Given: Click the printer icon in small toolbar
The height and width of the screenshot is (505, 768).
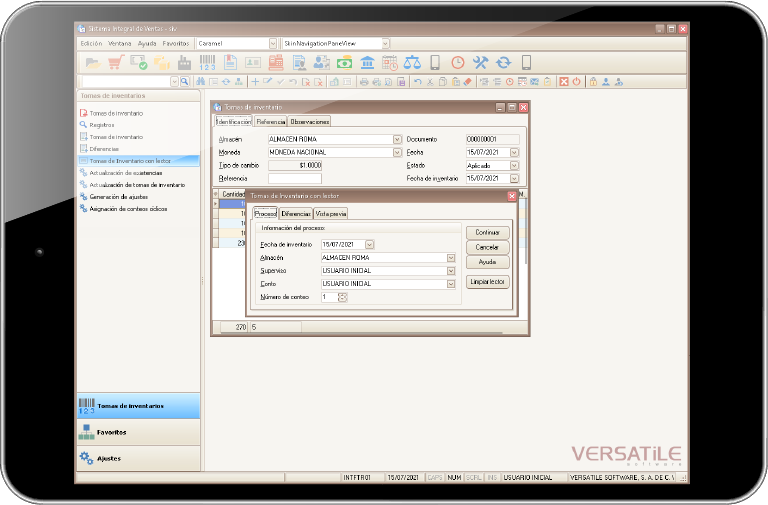Looking at the screenshot, I should [x=364, y=82].
